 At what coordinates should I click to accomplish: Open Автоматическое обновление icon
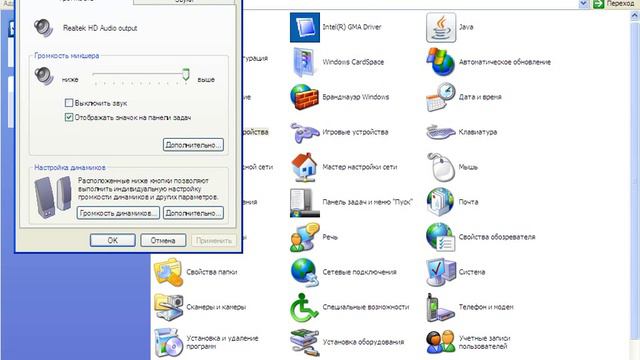440,62
